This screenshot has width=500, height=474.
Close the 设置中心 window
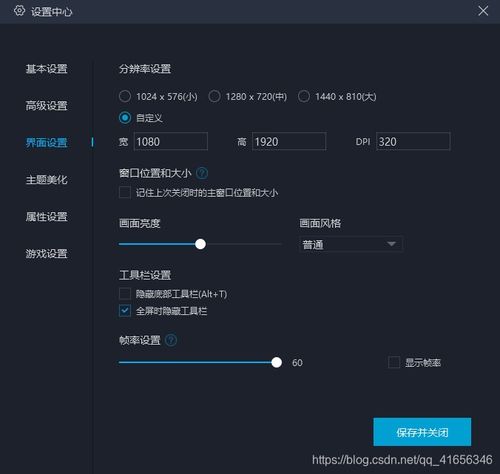point(483,11)
